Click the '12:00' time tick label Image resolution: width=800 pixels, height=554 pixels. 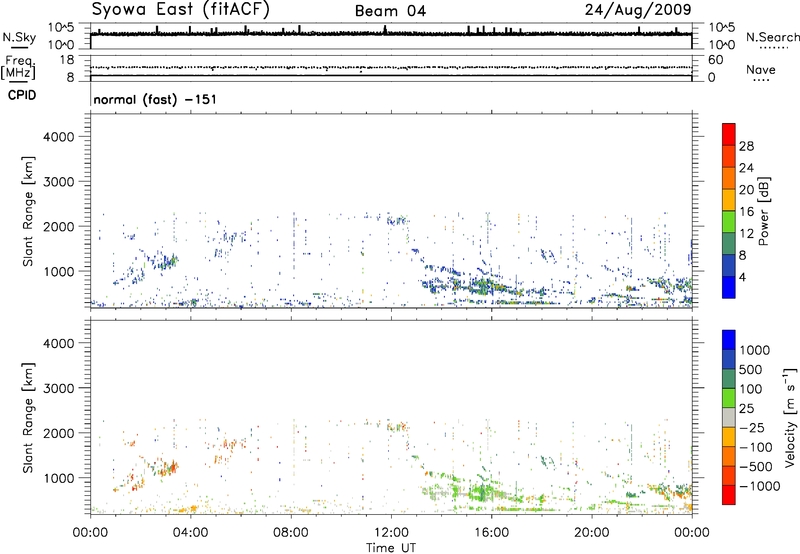pyautogui.click(x=391, y=533)
